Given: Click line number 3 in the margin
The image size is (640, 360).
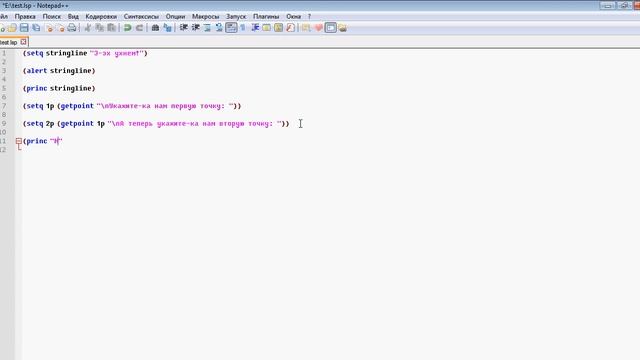Looking at the screenshot, I should pyautogui.click(x=4, y=71).
